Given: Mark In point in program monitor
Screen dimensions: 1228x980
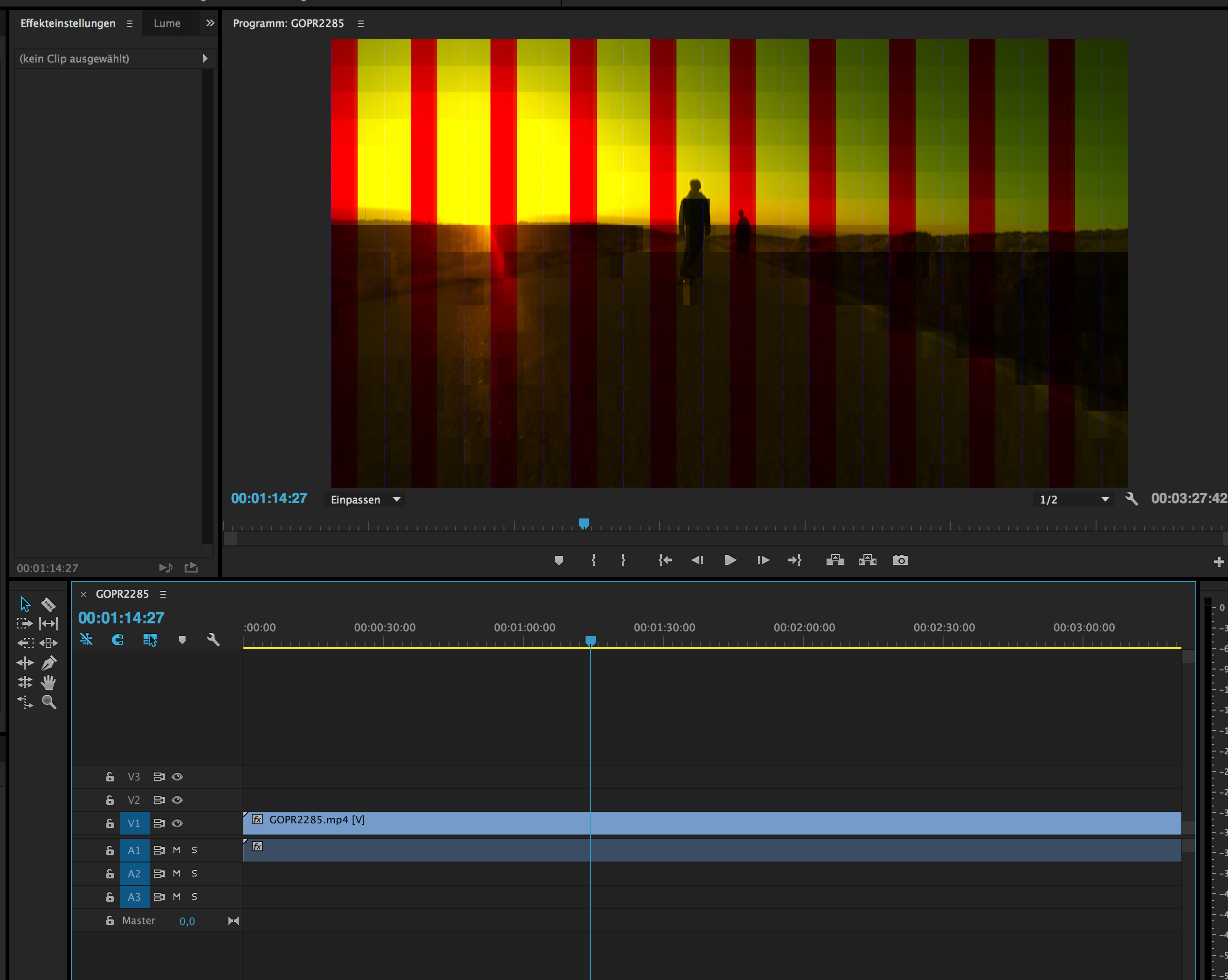Looking at the screenshot, I should tap(593, 560).
